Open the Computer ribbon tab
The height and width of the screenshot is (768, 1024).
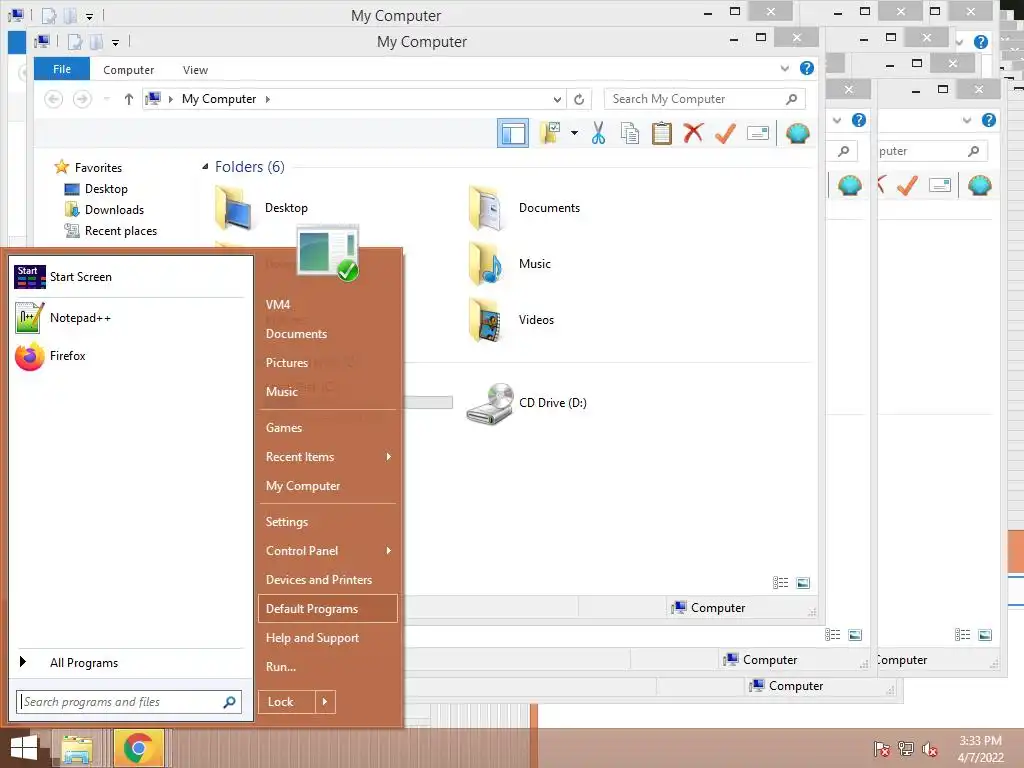coord(128,70)
